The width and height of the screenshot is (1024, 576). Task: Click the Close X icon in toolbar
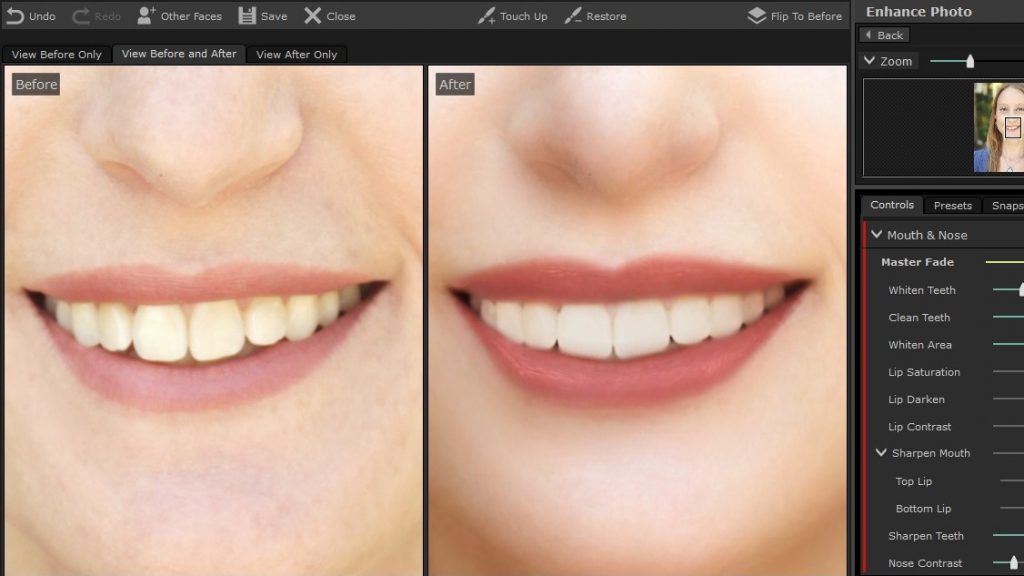point(313,16)
